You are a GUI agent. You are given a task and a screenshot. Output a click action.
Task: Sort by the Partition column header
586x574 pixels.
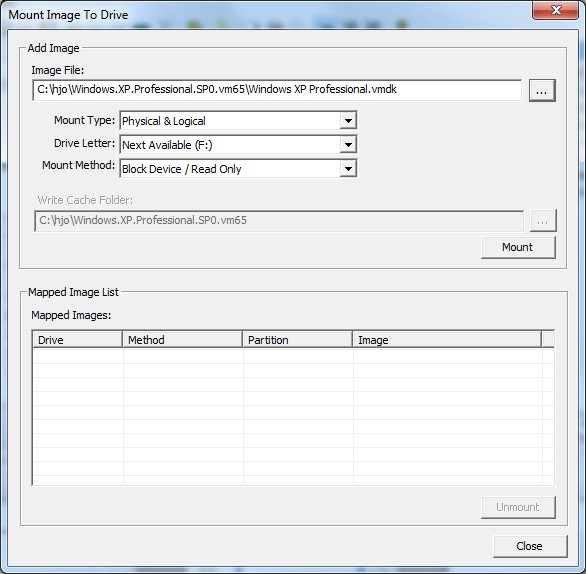pos(297,339)
